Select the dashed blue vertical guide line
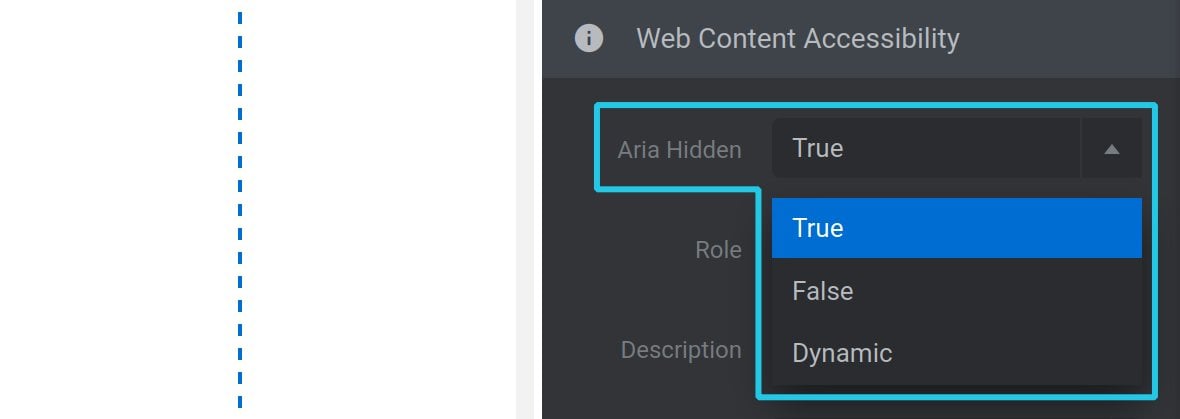The image size is (1180, 419). point(240,209)
